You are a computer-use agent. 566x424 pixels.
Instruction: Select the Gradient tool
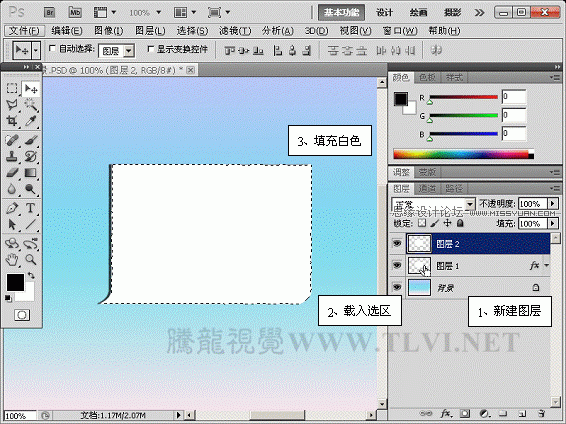click(31, 173)
